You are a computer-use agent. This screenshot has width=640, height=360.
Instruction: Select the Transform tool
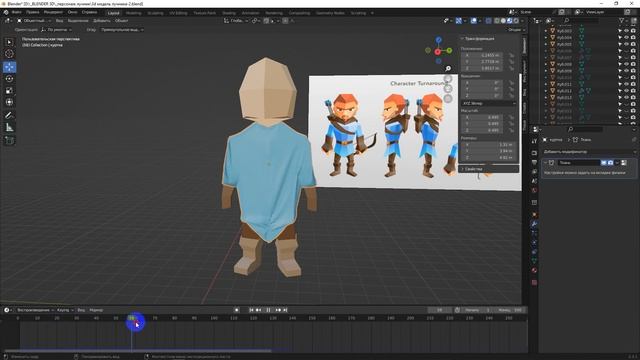pos(9,102)
